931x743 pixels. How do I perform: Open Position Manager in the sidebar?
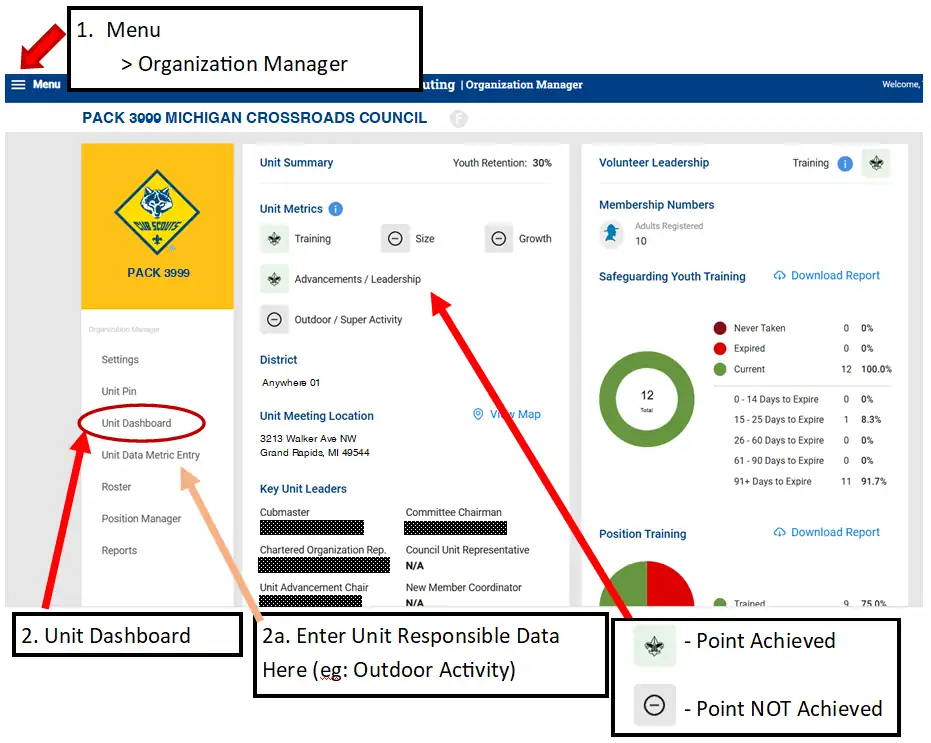141,518
